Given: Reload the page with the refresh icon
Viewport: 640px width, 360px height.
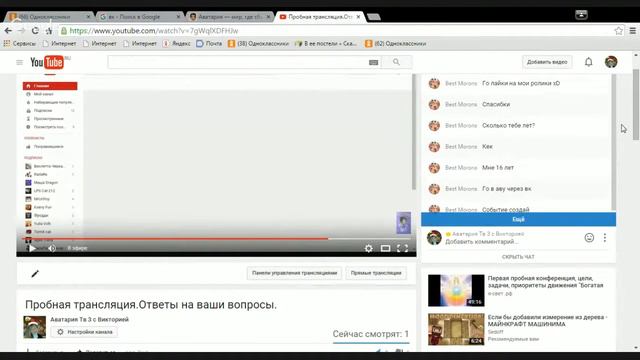Looking at the screenshot, I should pos(35,31).
